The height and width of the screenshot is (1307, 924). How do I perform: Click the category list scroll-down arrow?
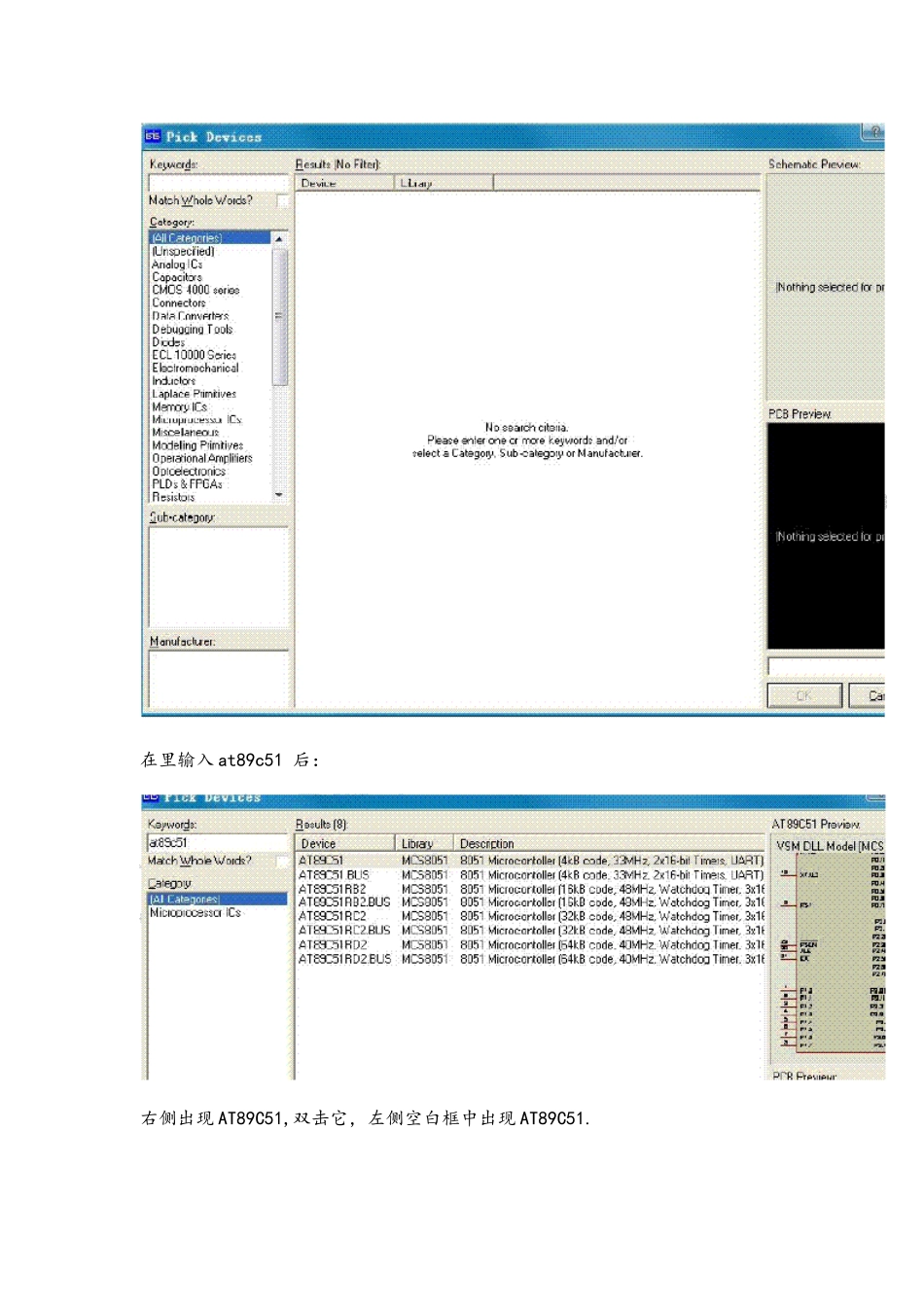click(279, 495)
